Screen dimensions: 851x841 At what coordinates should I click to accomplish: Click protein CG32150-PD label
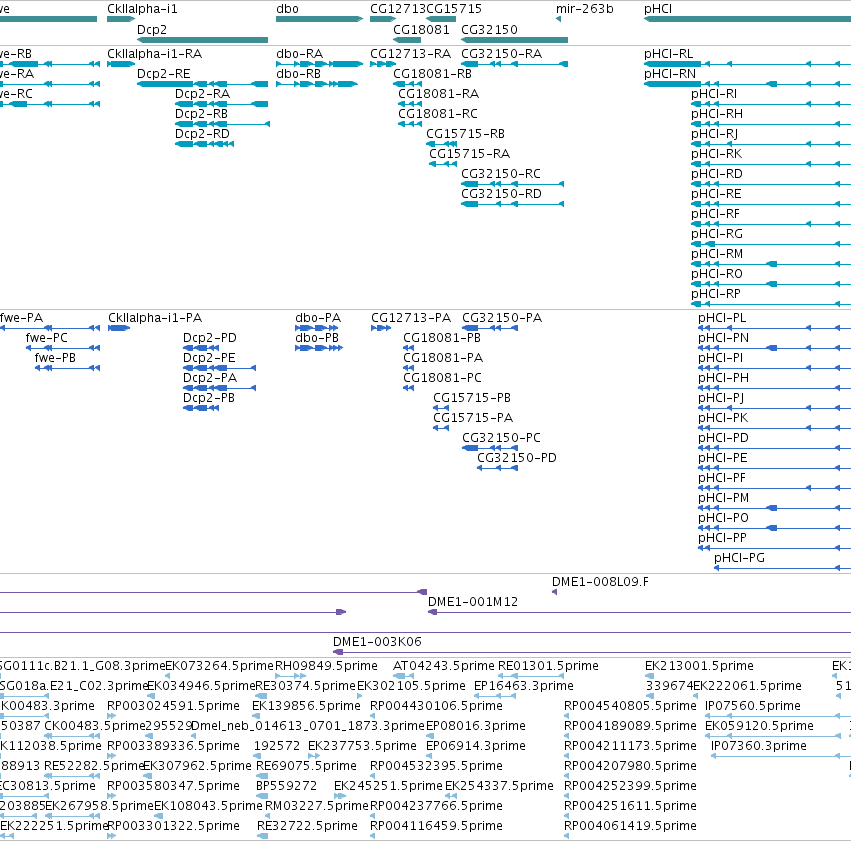pyautogui.click(x=517, y=458)
